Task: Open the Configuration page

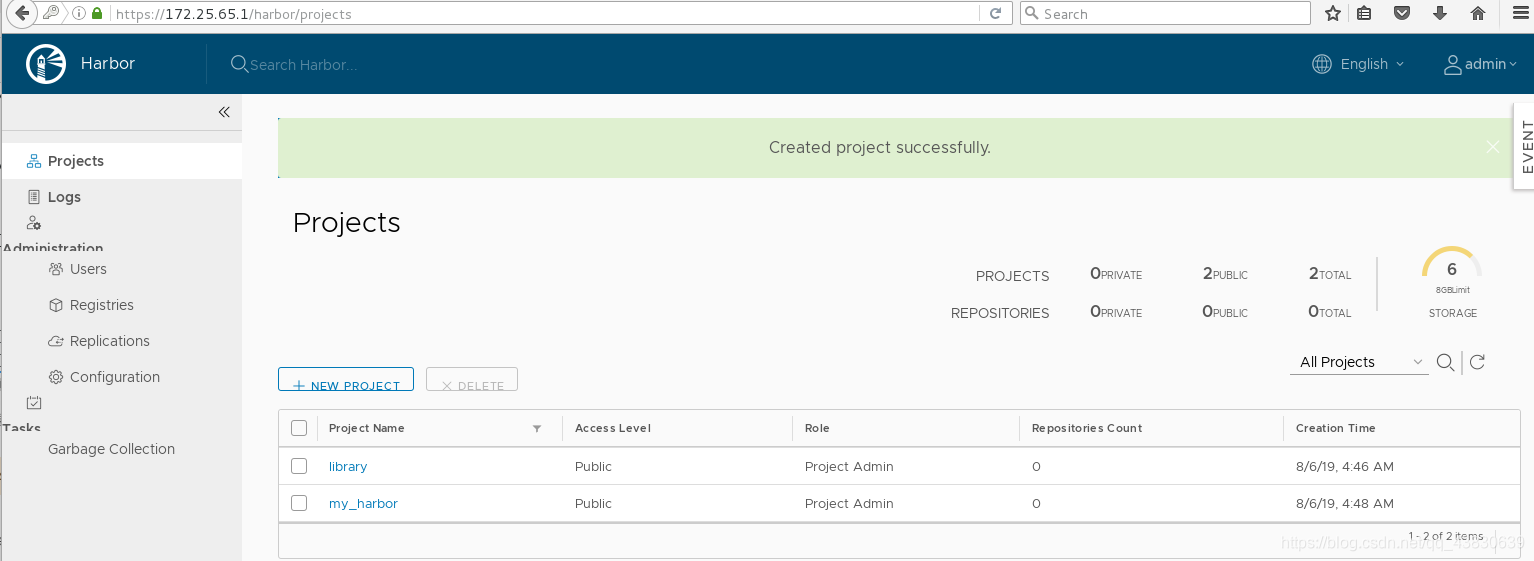Action: coord(115,377)
